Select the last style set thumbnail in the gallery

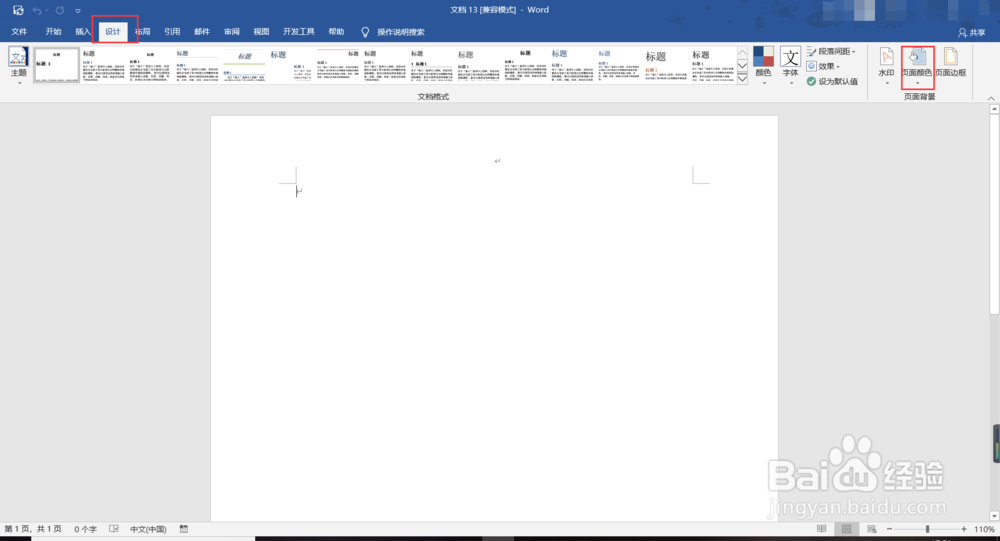coord(713,65)
